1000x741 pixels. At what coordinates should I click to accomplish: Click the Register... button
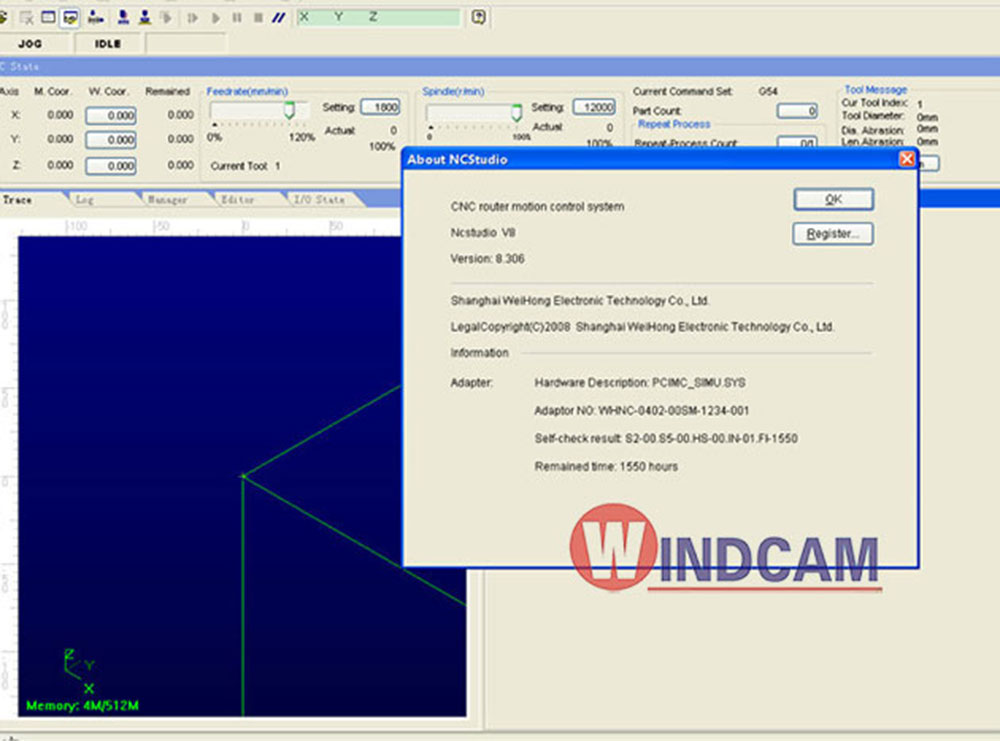click(x=833, y=234)
